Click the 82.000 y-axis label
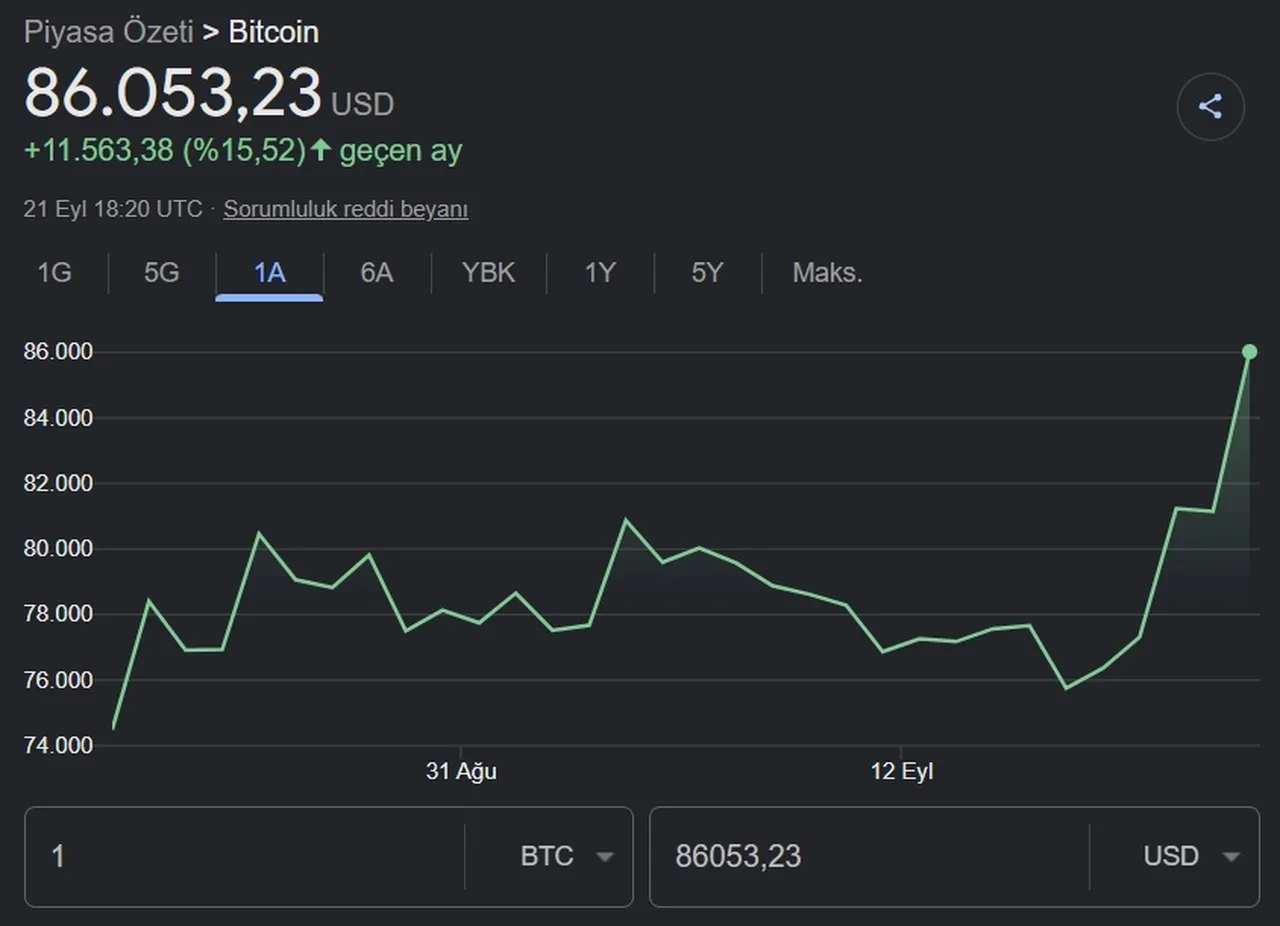Image resolution: width=1280 pixels, height=926 pixels. (58, 483)
